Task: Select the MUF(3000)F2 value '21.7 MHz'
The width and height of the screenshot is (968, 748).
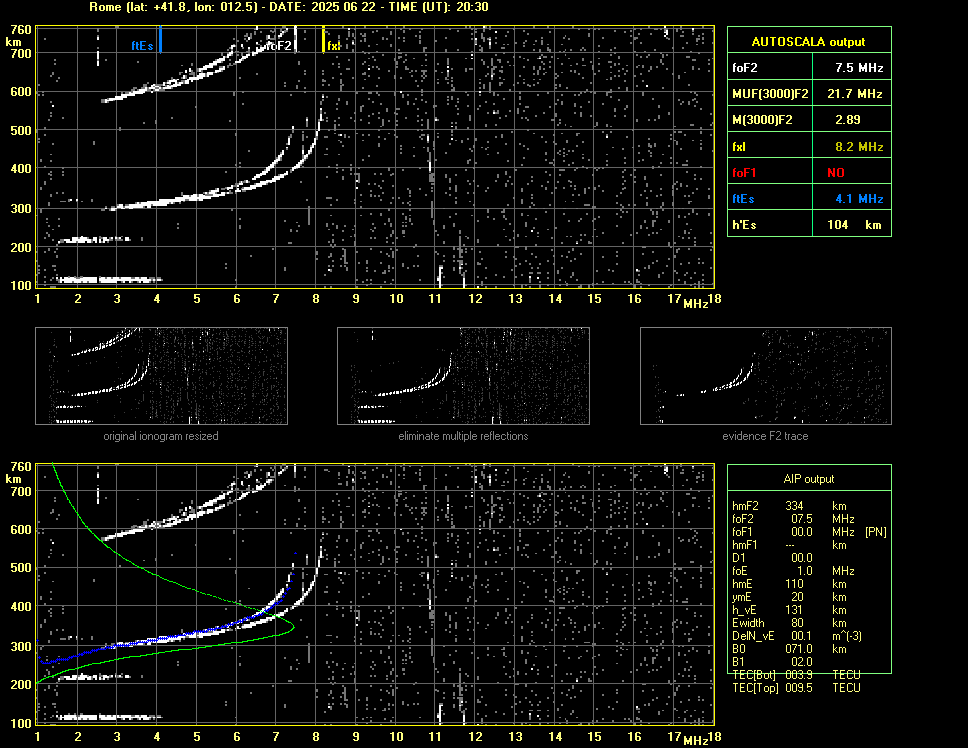Action: tap(854, 94)
